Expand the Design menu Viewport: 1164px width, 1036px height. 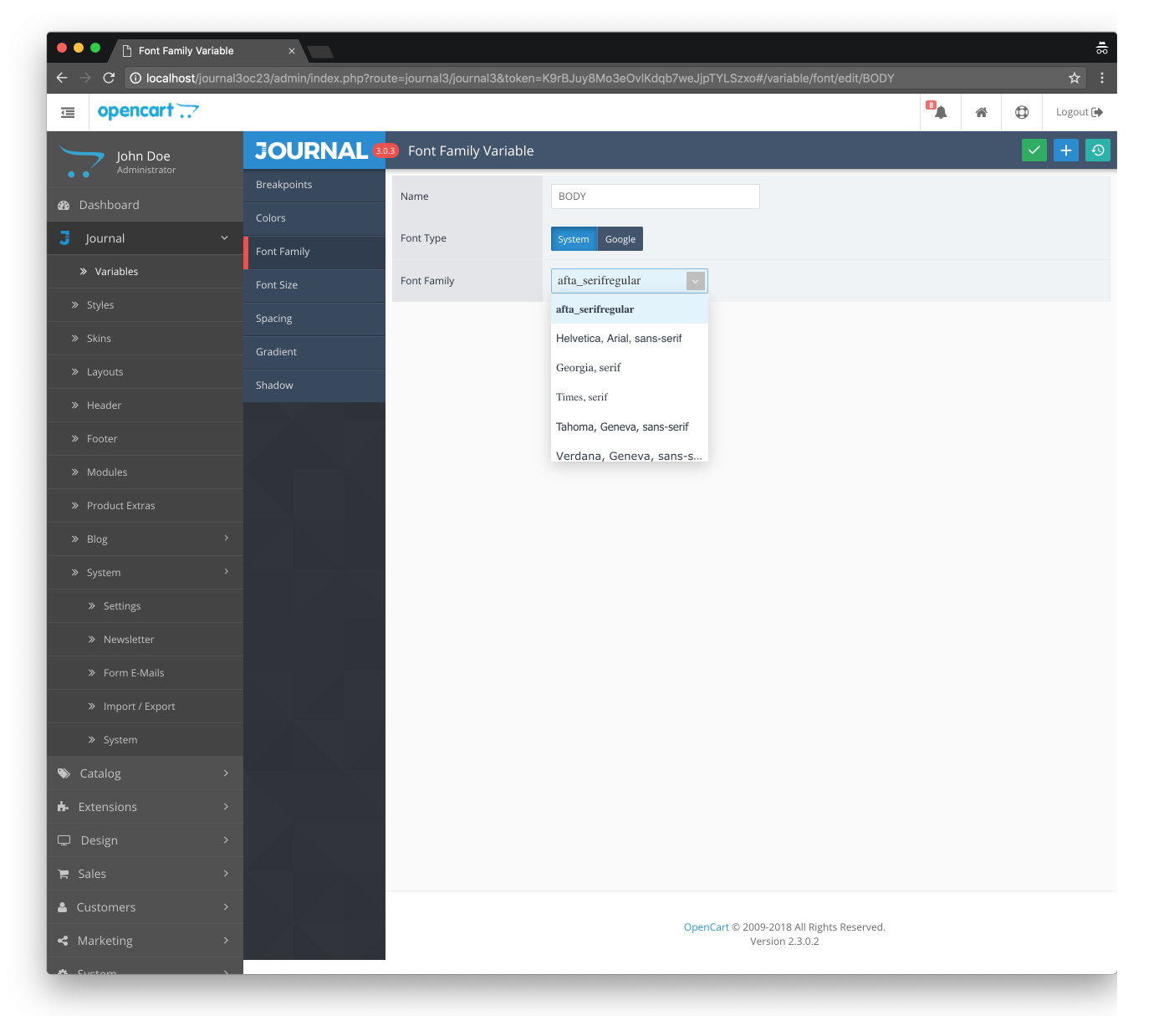pyautogui.click(x=226, y=840)
